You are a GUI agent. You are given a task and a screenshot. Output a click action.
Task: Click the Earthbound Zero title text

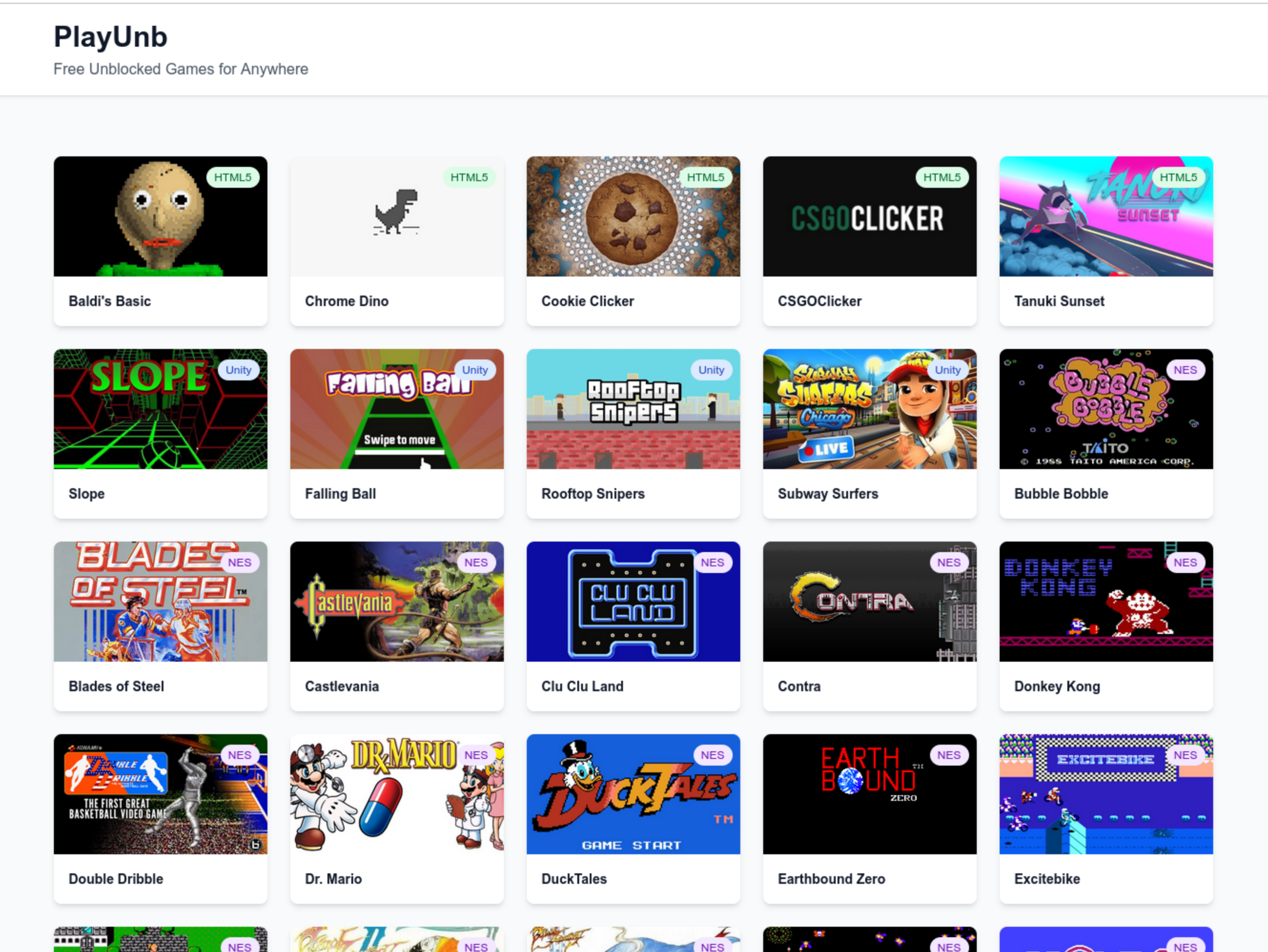point(831,879)
